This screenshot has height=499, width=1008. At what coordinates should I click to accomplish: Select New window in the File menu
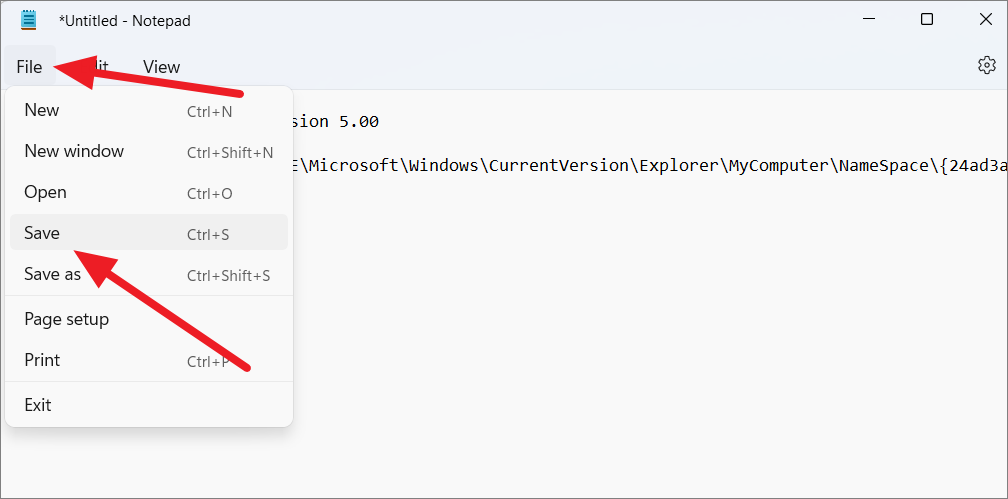(x=148, y=152)
